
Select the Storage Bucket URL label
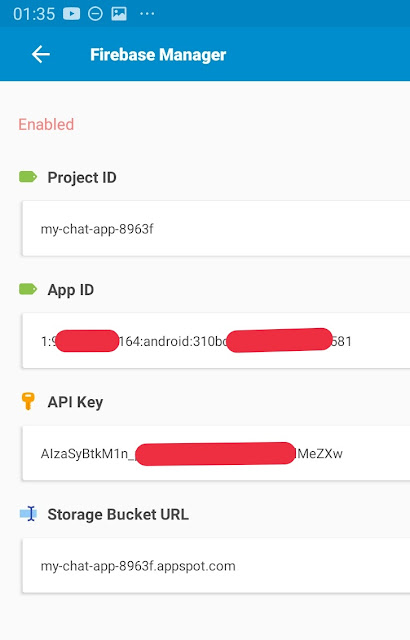point(118,514)
